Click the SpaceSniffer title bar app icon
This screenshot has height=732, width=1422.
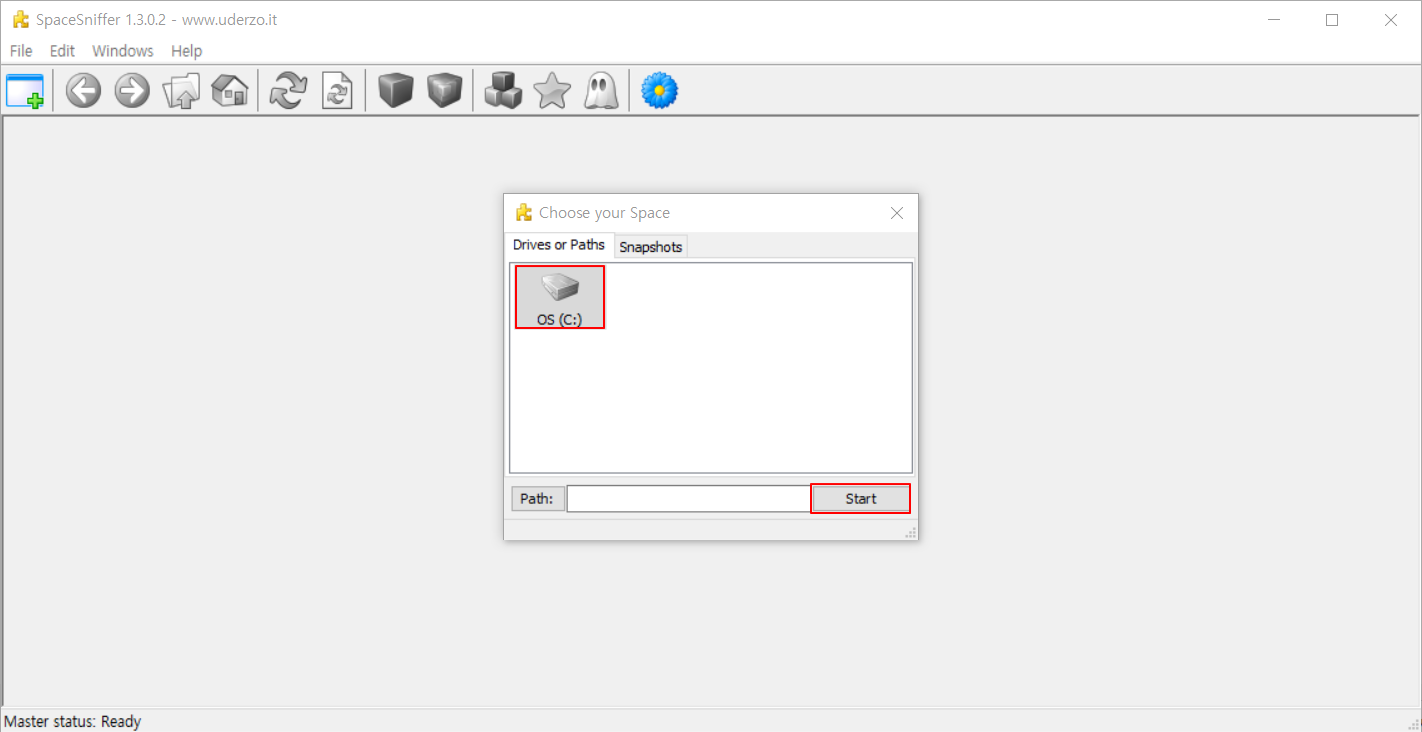21,20
